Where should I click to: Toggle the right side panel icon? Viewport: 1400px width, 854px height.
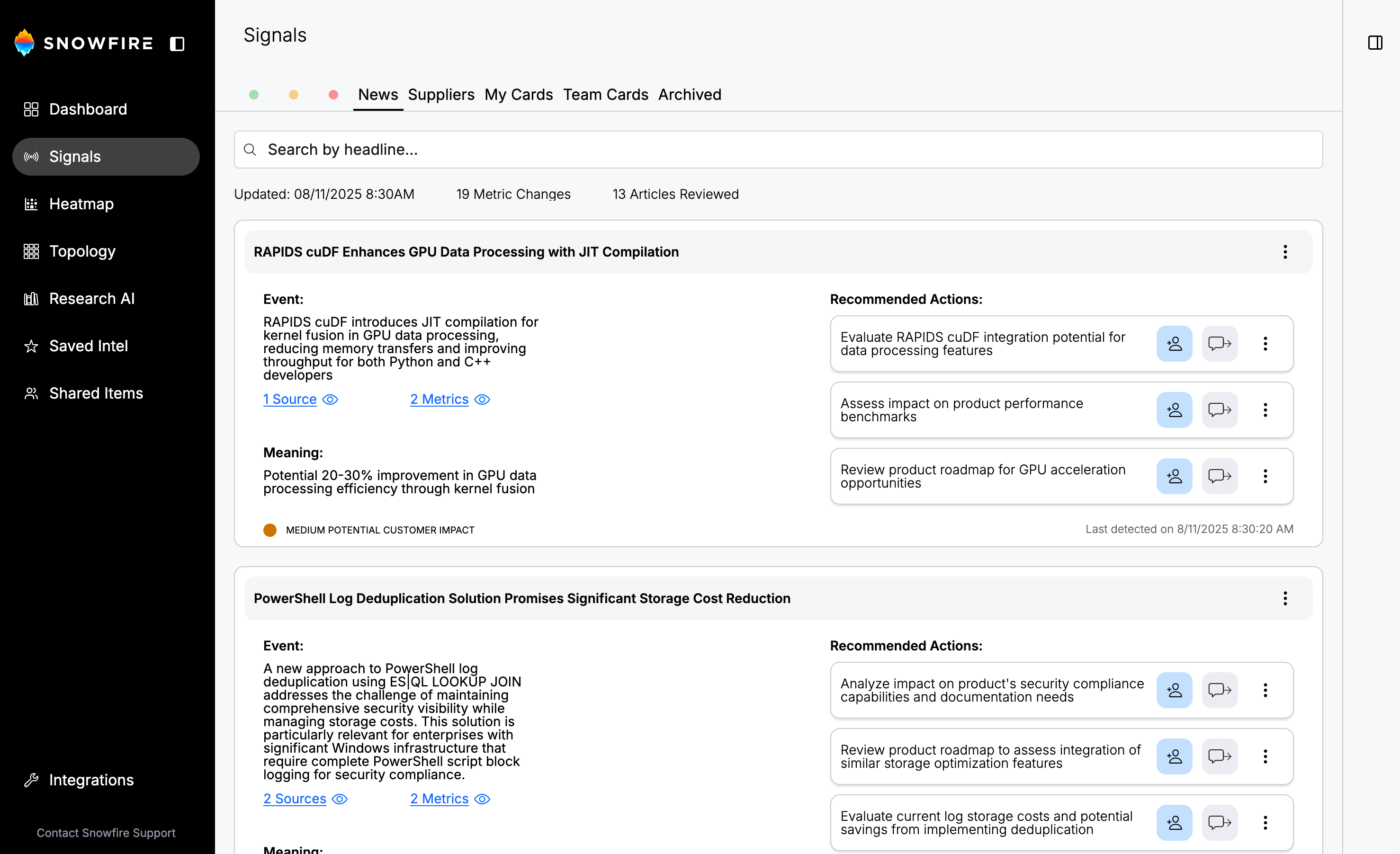[1375, 43]
